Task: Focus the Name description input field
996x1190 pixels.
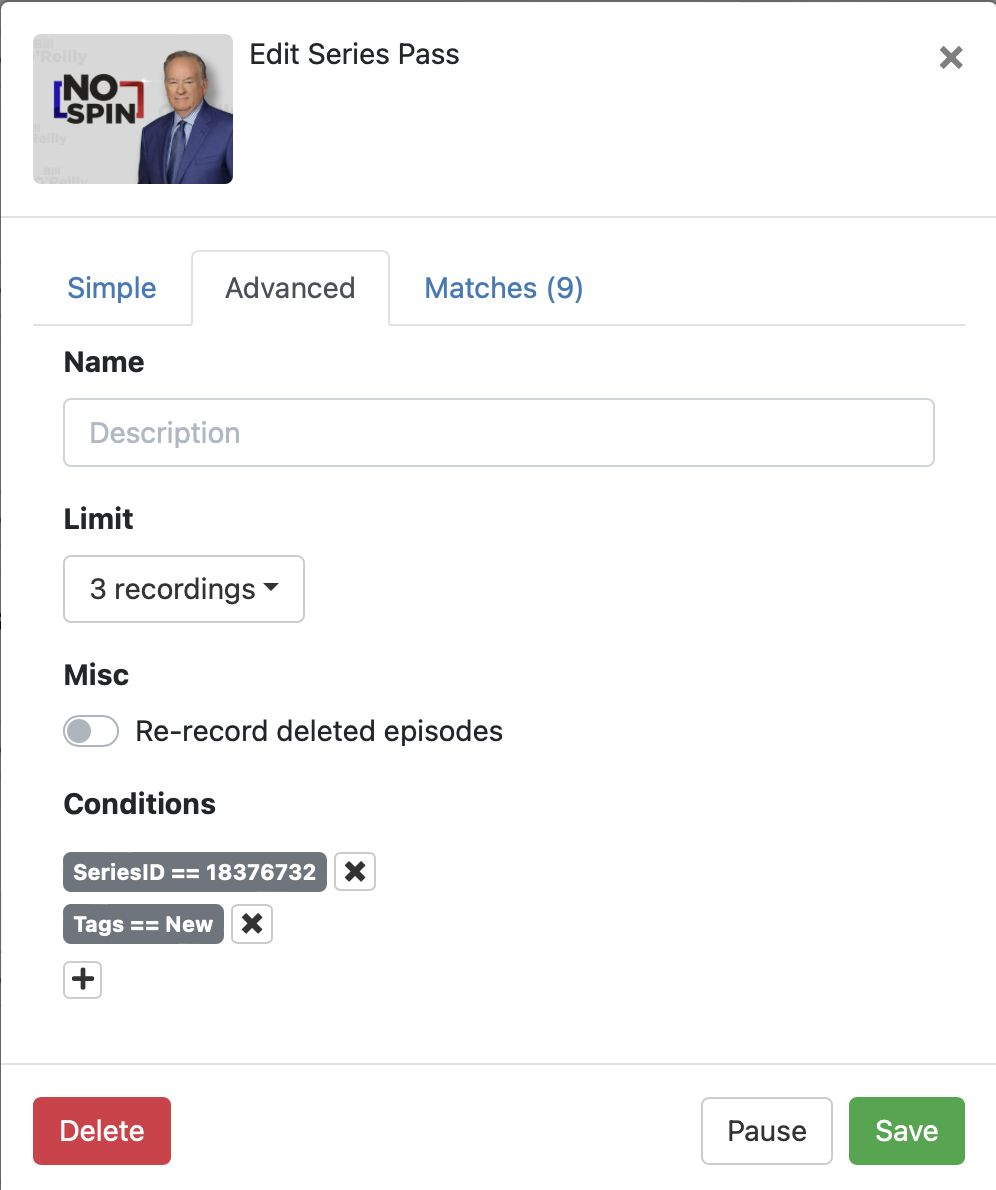Action: tap(498, 433)
